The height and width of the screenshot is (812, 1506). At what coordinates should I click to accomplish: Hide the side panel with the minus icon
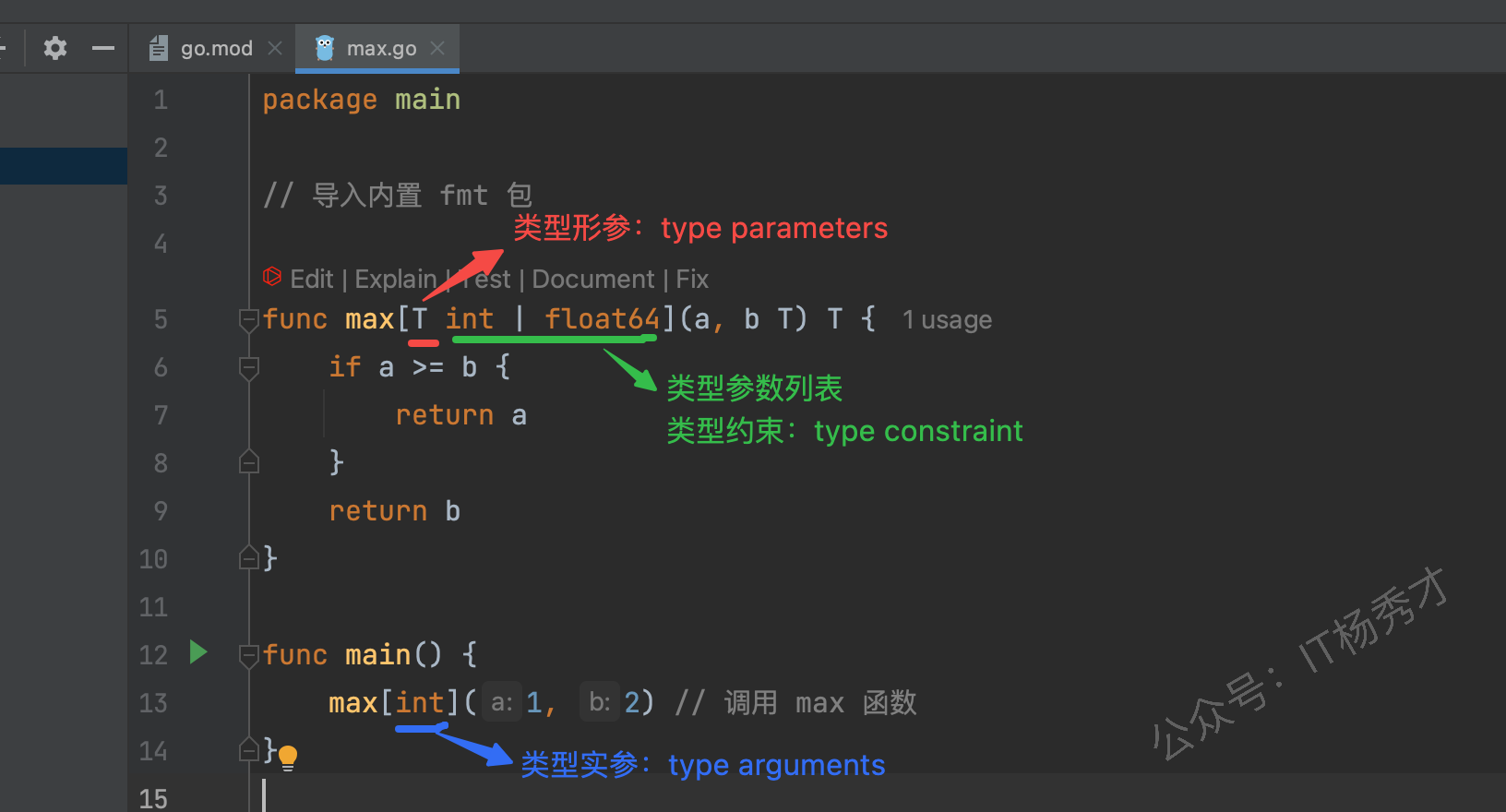coord(103,48)
